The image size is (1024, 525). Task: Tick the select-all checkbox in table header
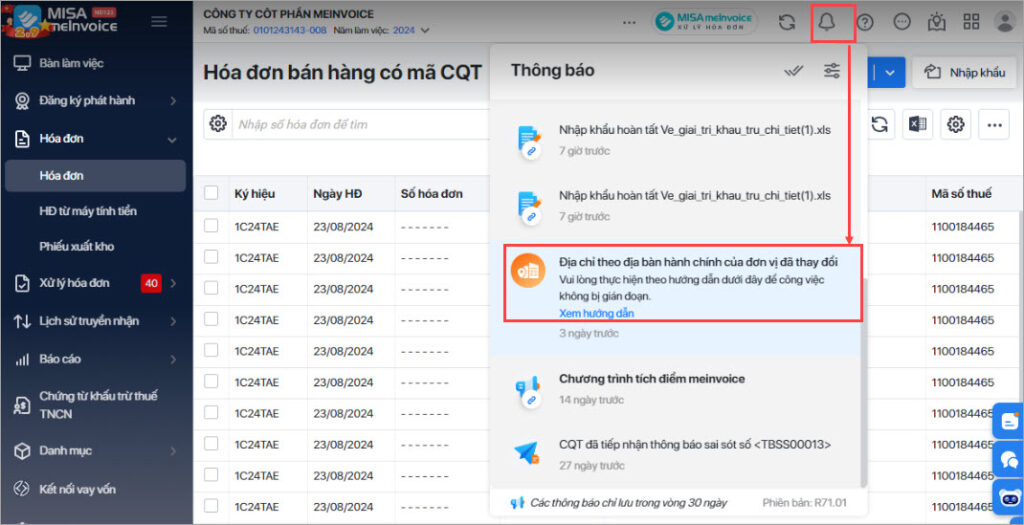(211, 193)
